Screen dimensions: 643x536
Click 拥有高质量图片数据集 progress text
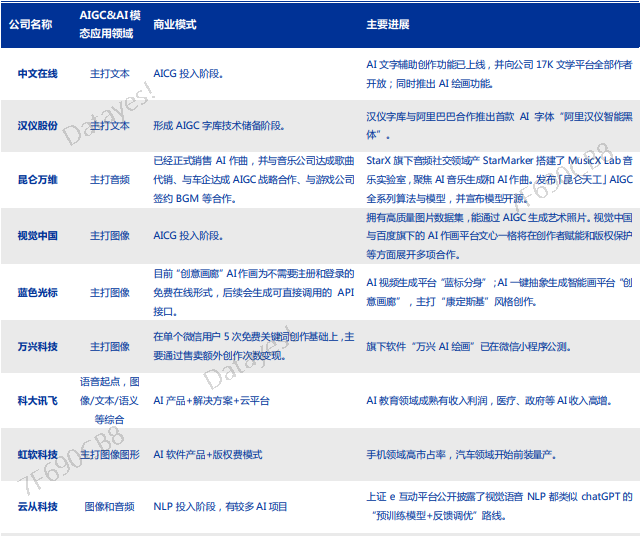point(499,236)
